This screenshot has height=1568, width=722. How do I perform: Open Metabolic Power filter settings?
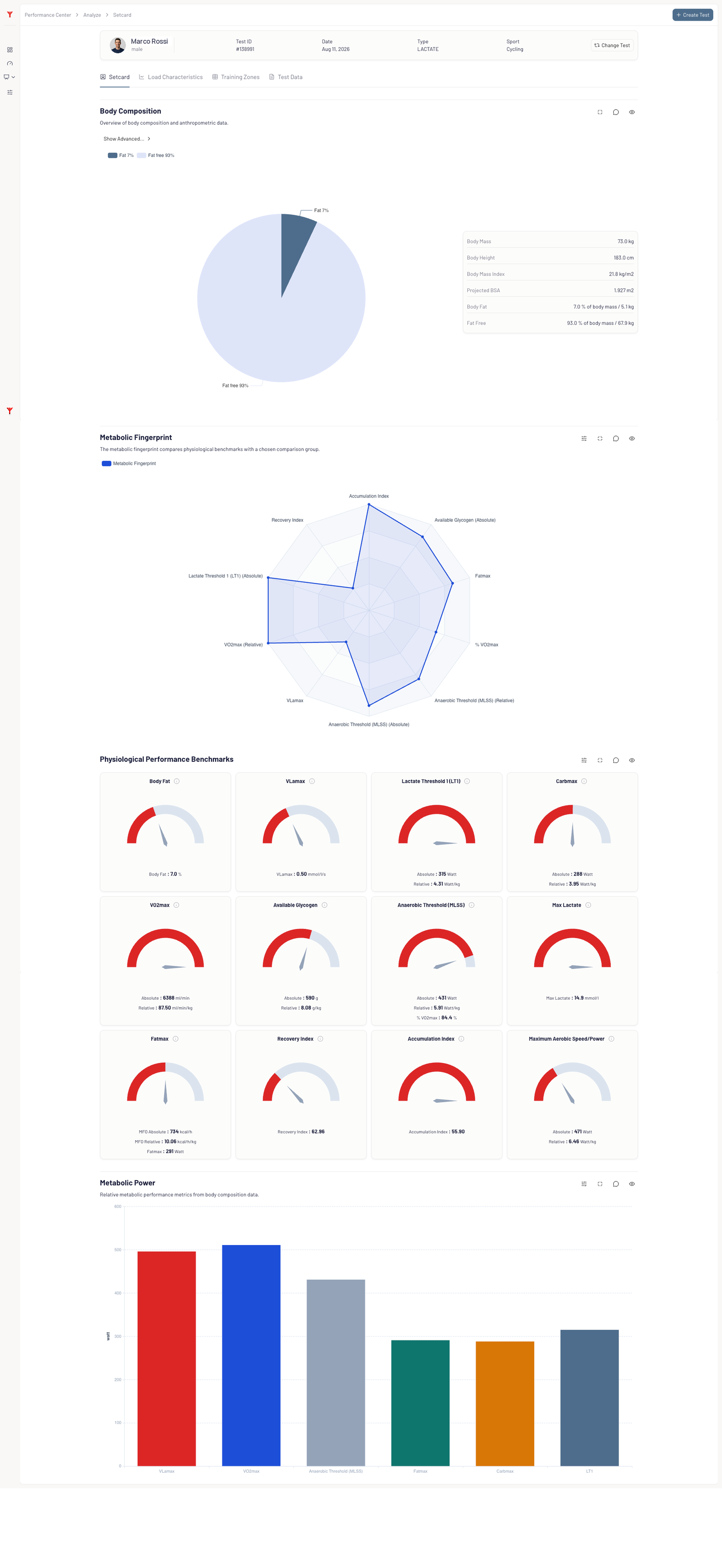(584, 1184)
